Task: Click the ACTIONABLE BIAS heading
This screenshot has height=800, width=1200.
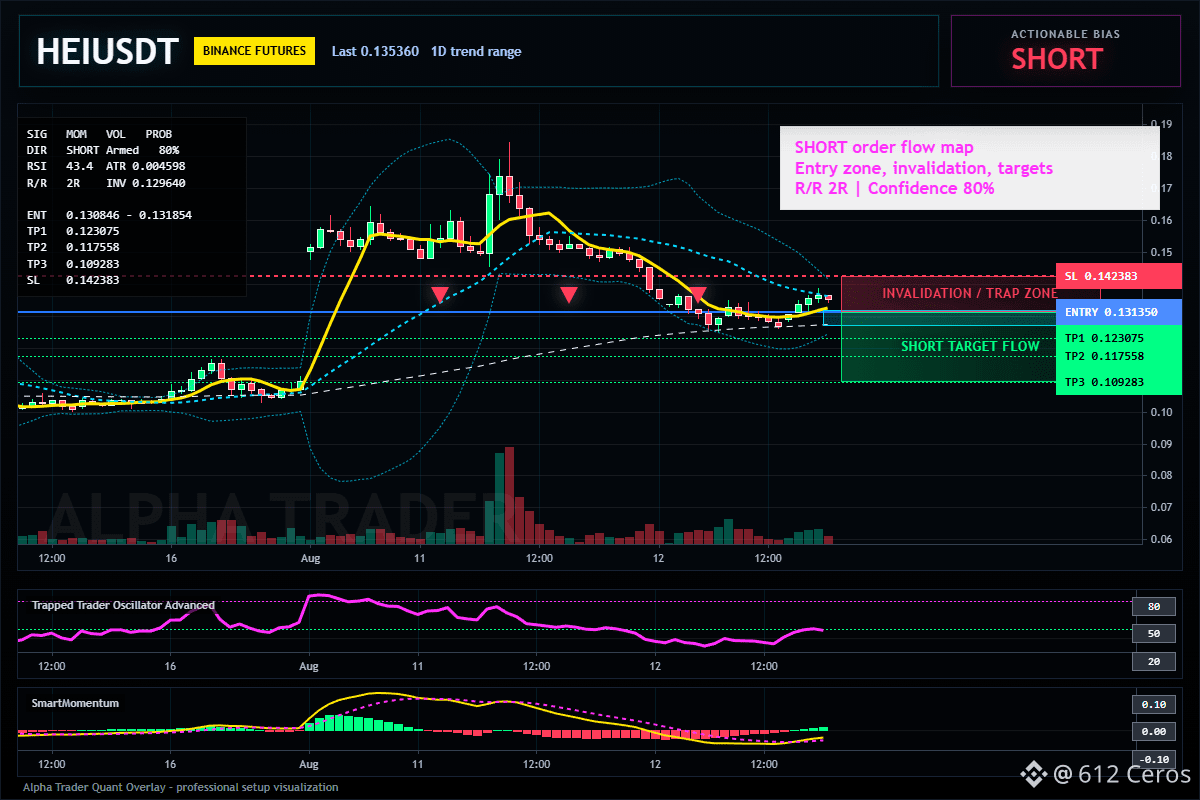Action: click(1065, 34)
